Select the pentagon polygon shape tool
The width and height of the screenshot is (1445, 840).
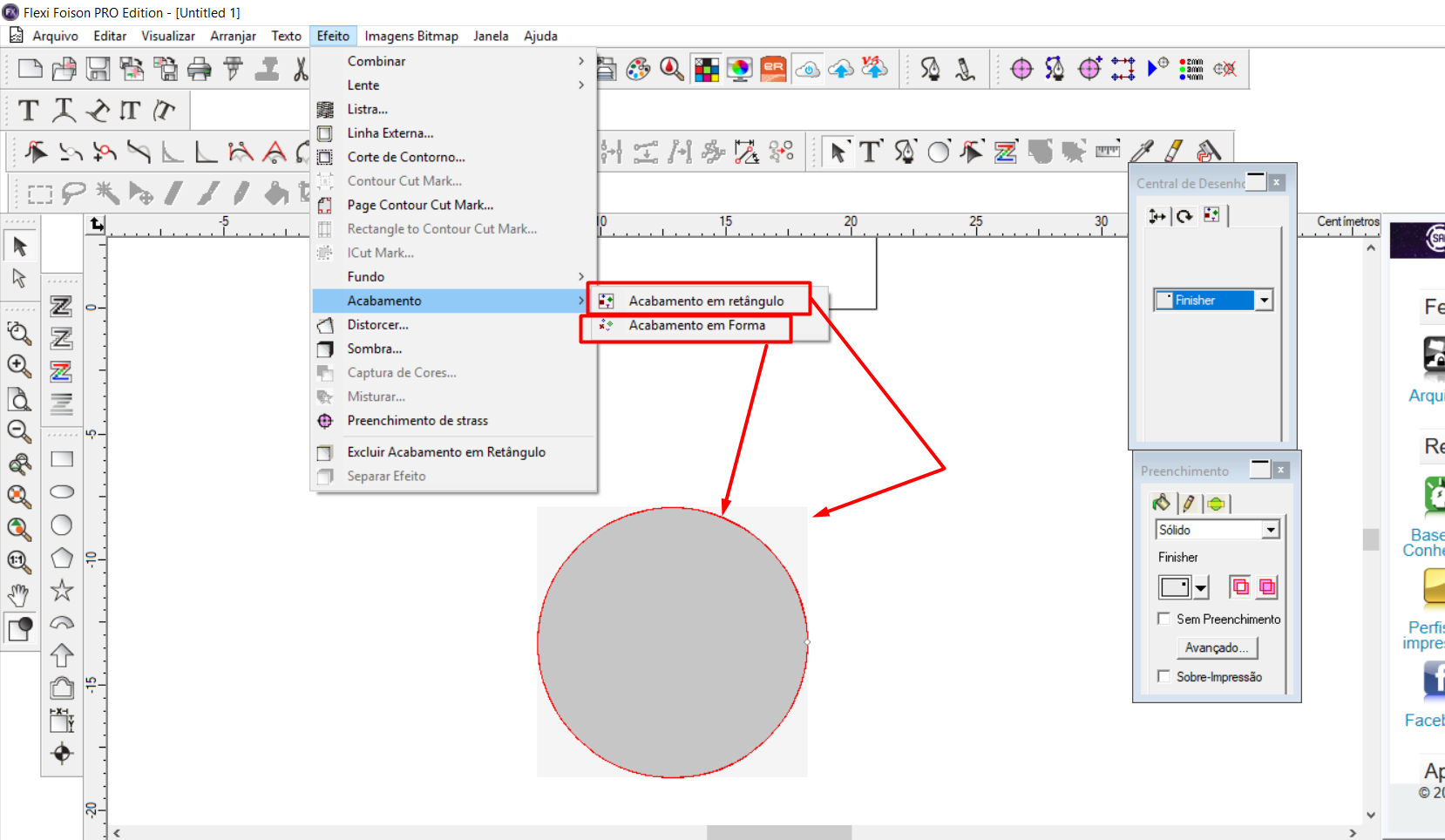point(62,558)
